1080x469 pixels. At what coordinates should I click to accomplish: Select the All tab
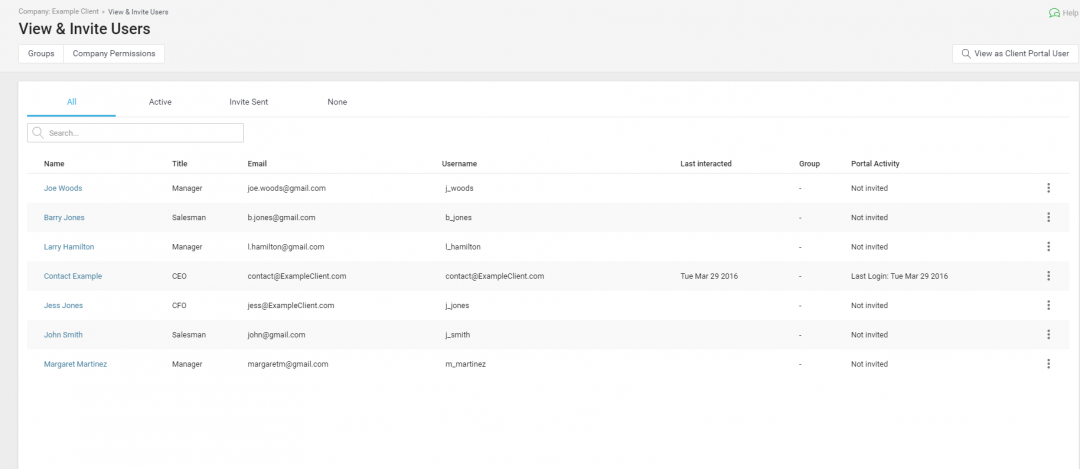pos(72,102)
